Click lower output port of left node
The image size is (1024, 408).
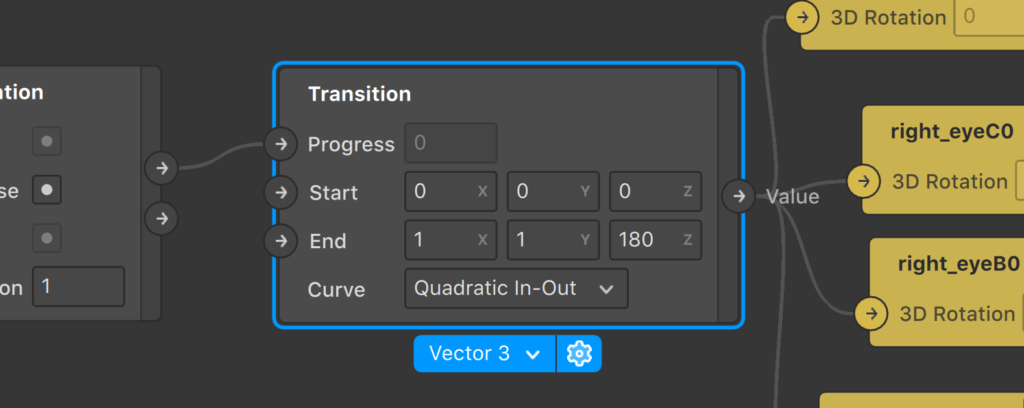(x=161, y=217)
